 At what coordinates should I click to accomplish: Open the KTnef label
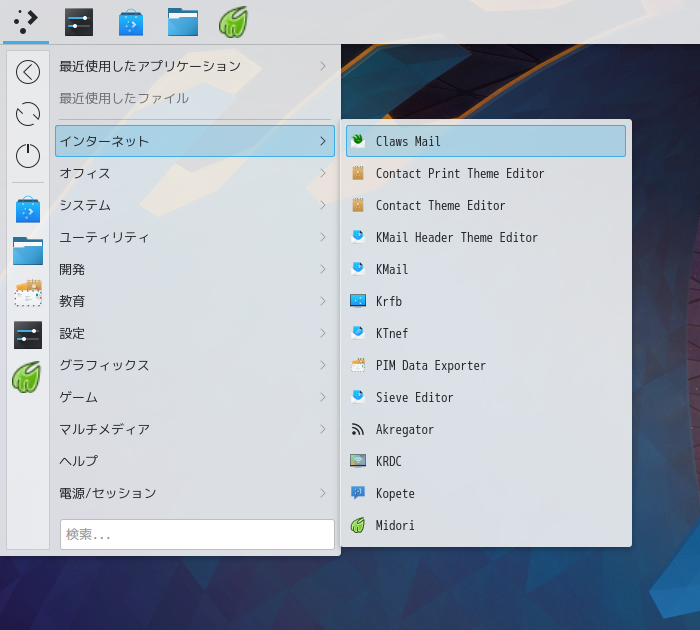pyautogui.click(x=392, y=333)
